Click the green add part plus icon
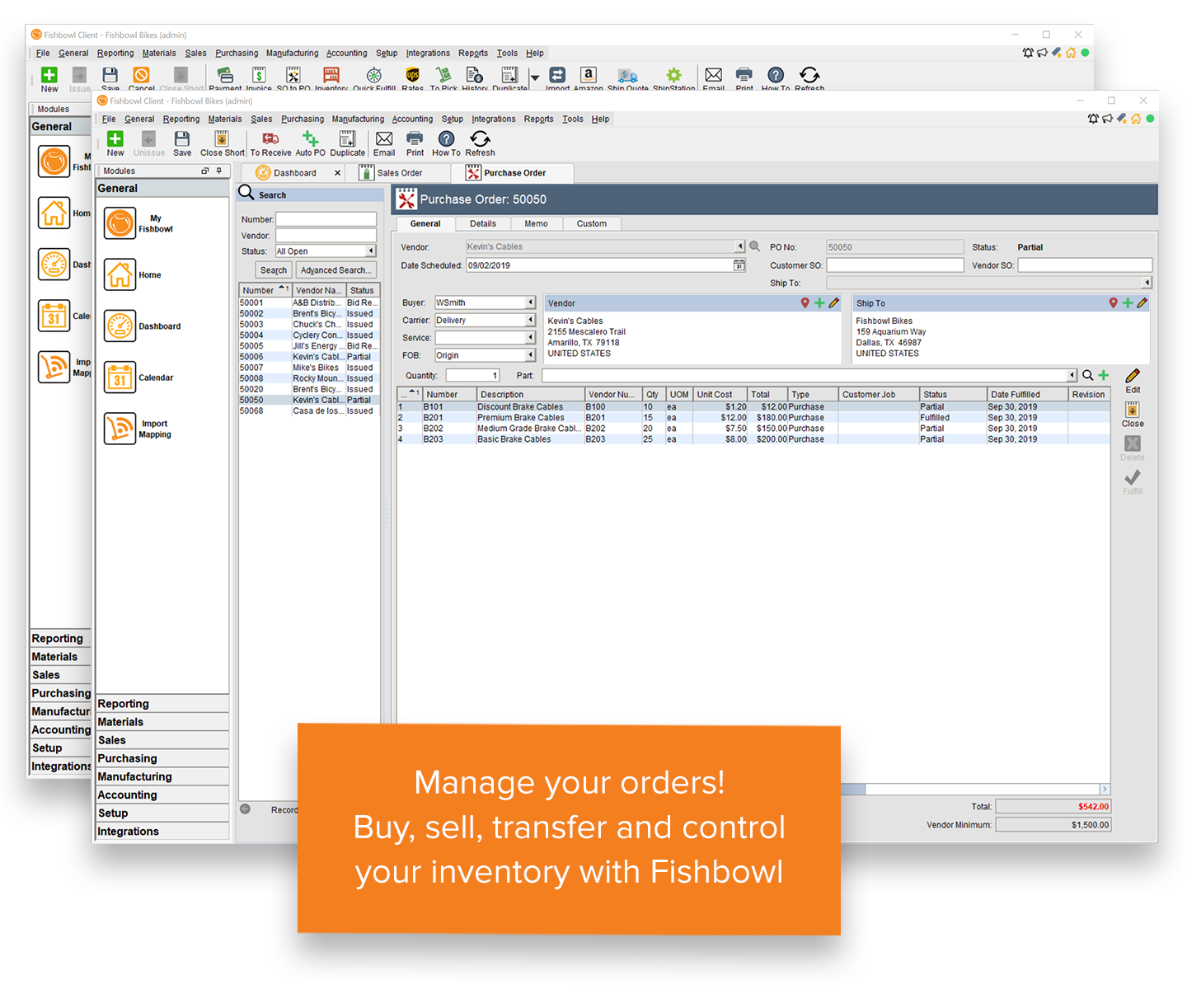1187x1008 pixels. (x=1104, y=375)
